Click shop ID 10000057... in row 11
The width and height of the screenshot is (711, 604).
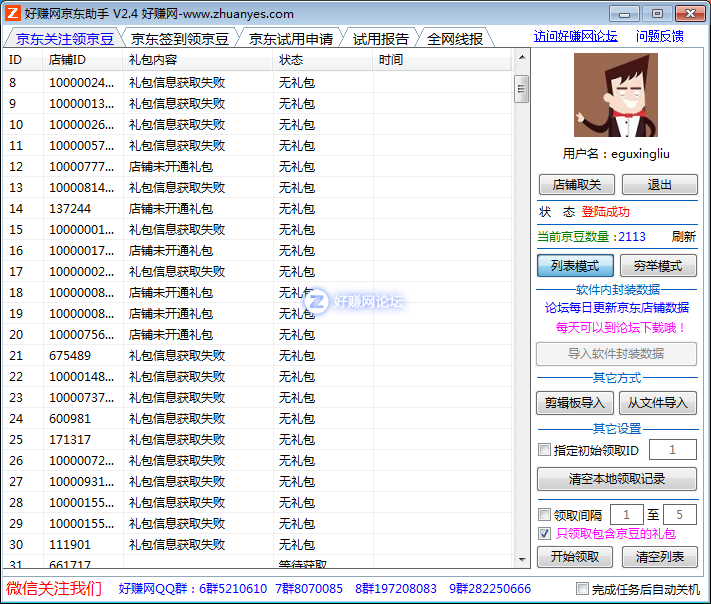coord(82,146)
